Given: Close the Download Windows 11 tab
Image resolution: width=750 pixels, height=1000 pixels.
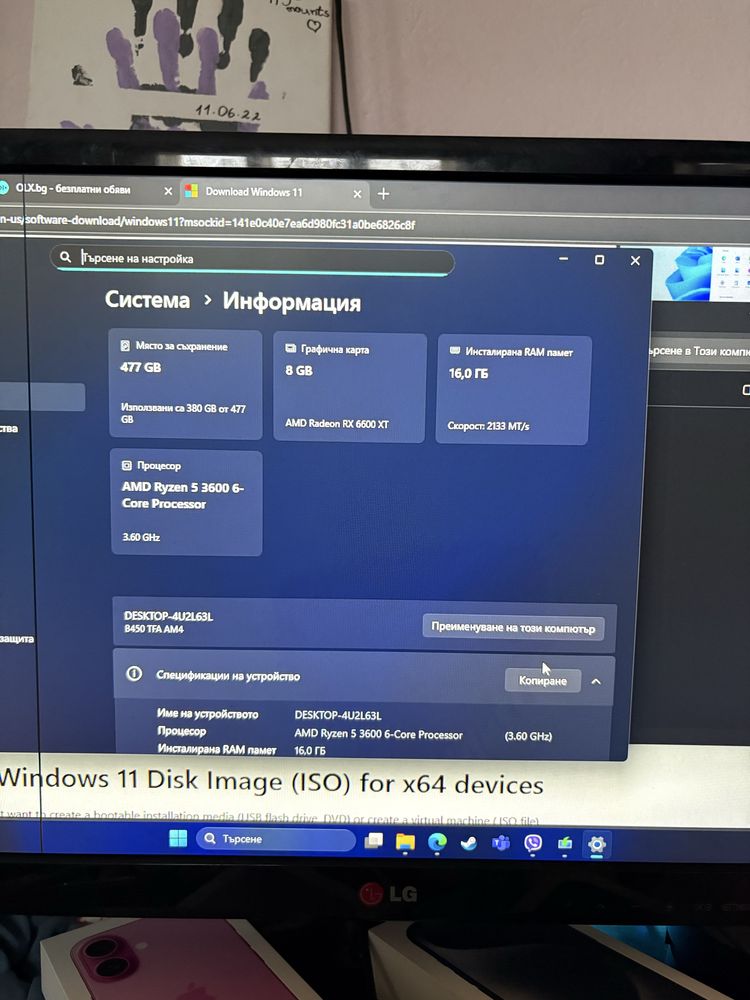Looking at the screenshot, I should coord(357,193).
